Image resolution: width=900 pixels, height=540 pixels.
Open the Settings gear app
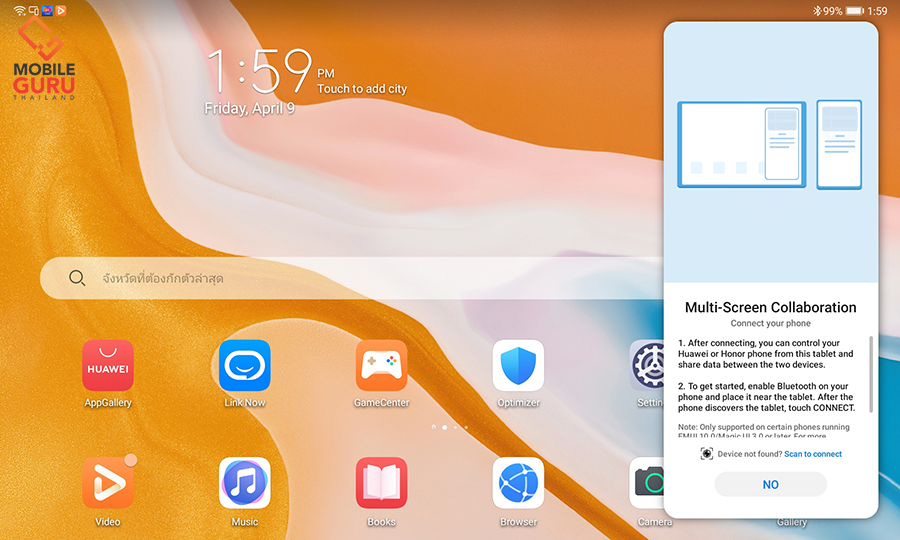(x=646, y=366)
